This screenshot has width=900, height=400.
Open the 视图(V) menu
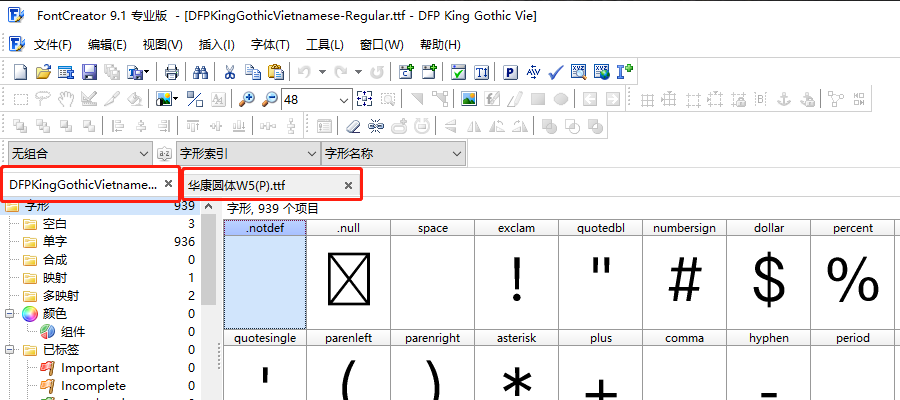click(162, 45)
